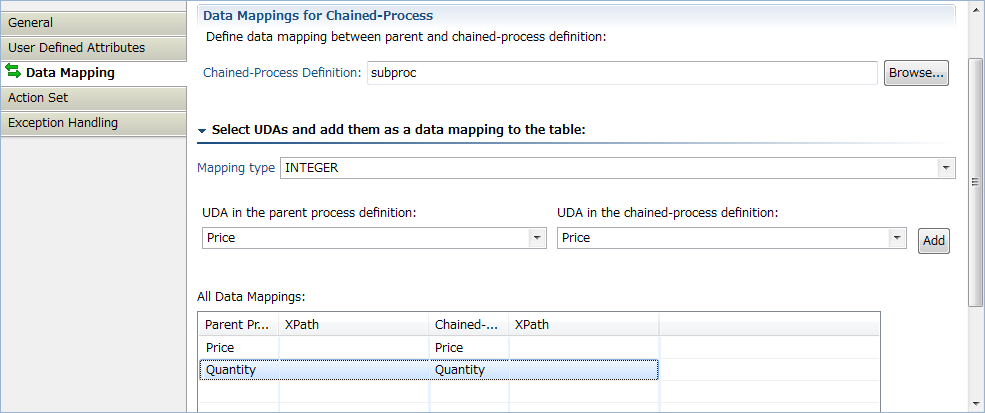985x413 pixels.
Task: Click the Chained-Process Definition subproc field
Action: coord(622,73)
